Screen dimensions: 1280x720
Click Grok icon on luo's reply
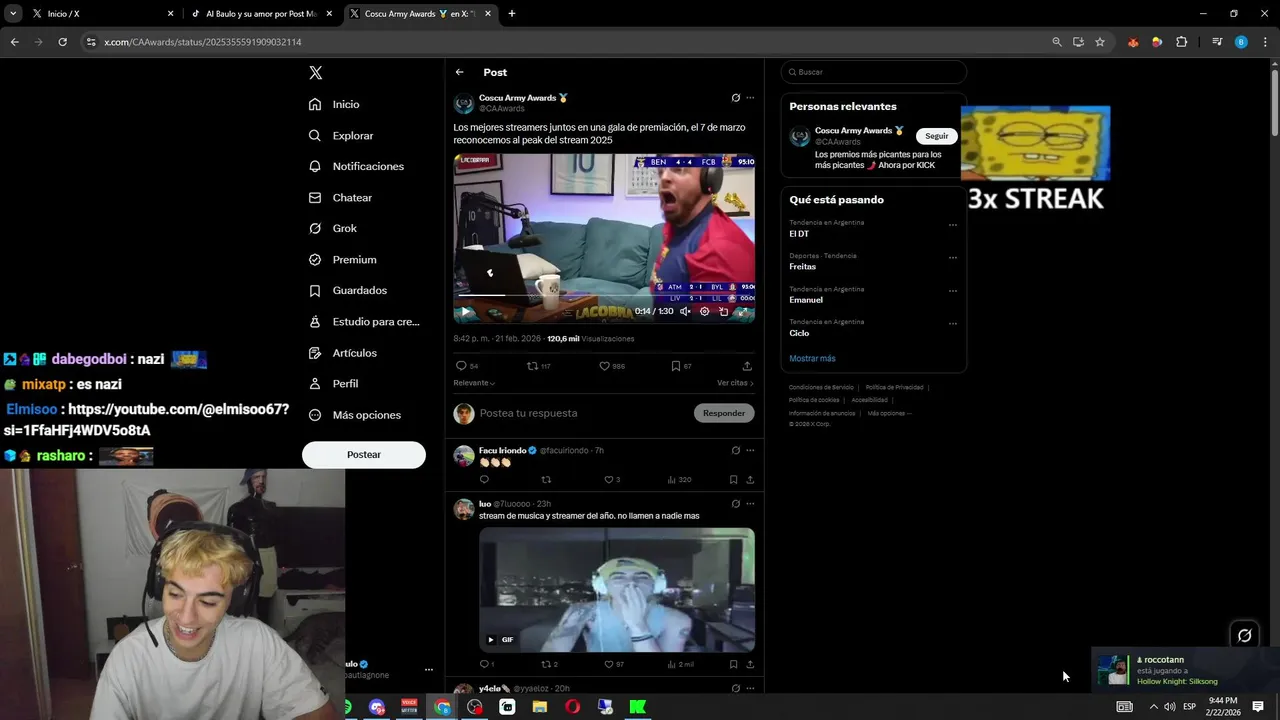pos(735,504)
